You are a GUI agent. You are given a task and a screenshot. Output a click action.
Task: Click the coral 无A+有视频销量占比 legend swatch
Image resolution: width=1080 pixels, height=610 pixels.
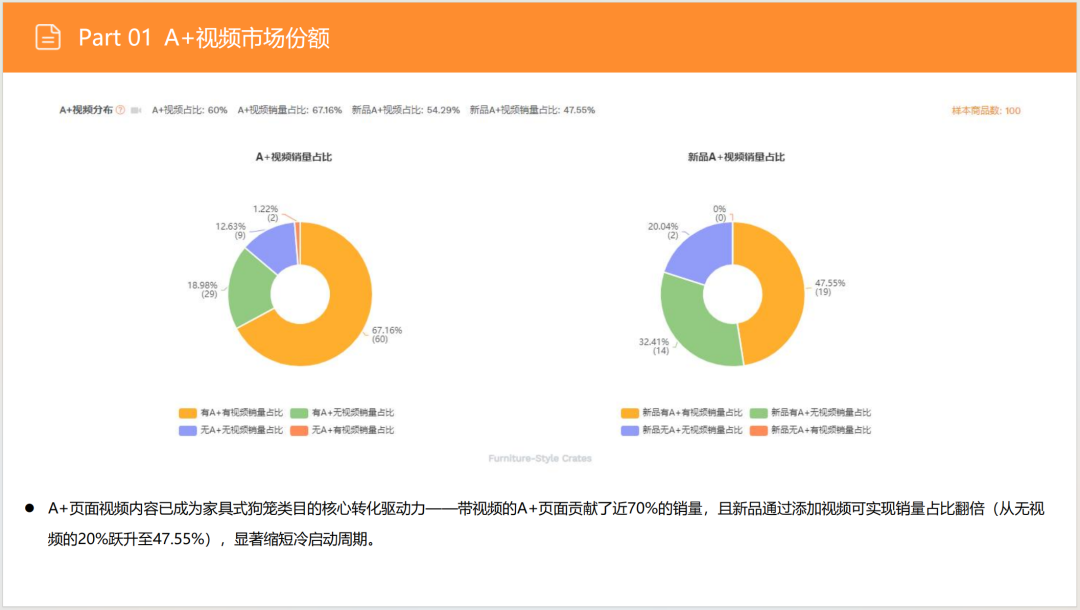pyautogui.click(x=299, y=430)
